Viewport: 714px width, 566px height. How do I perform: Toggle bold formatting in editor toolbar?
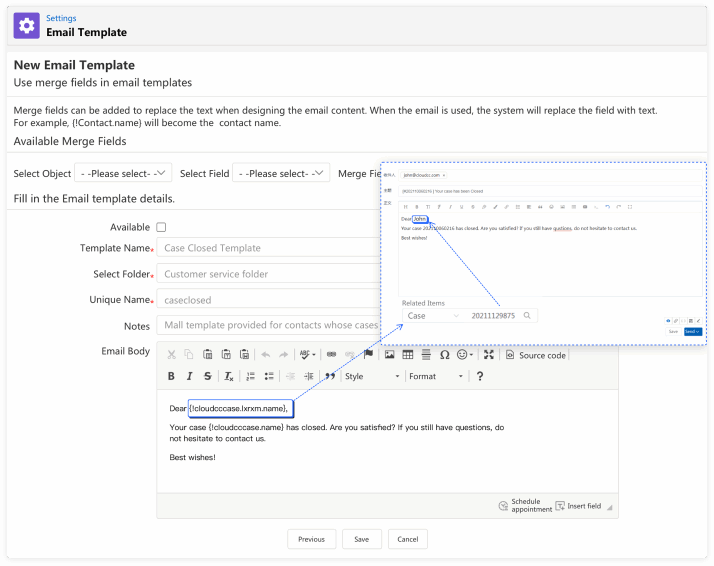[x=171, y=376]
